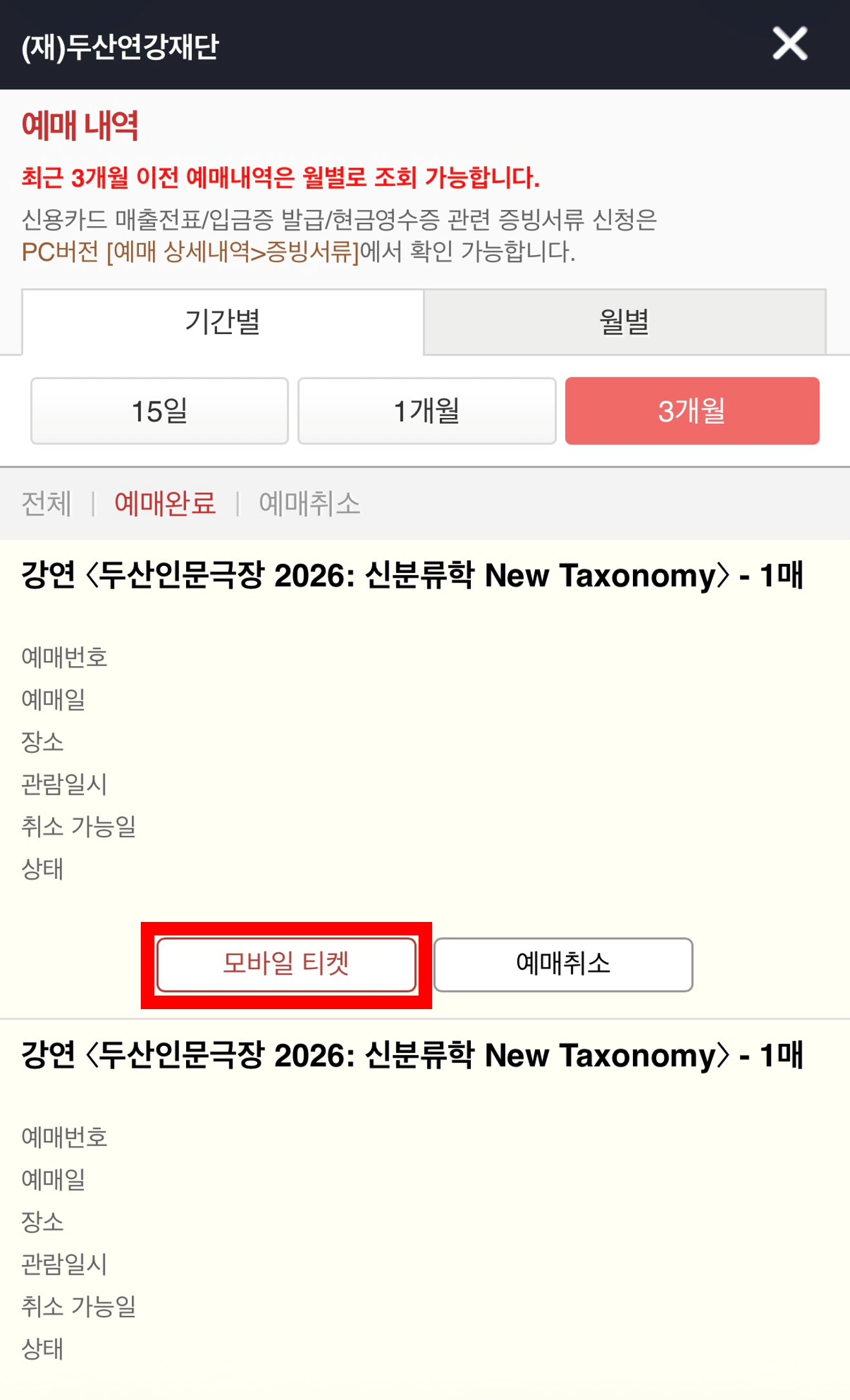Select the 15일 period filter
The width and height of the screenshot is (850, 1400).
(160, 411)
